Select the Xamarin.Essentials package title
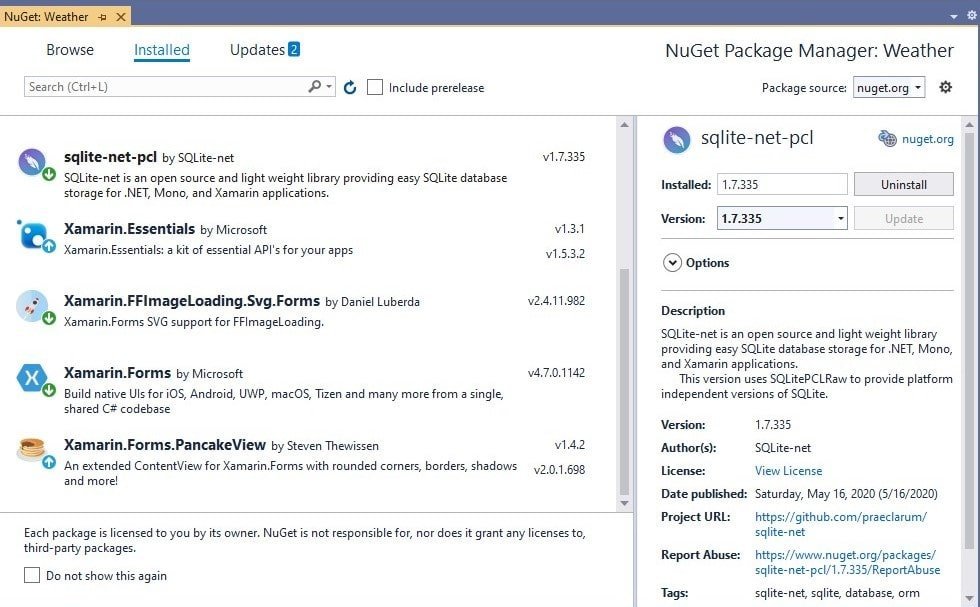The height and width of the screenshot is (607, 980). pyautogui.click(x=129, y=229)
